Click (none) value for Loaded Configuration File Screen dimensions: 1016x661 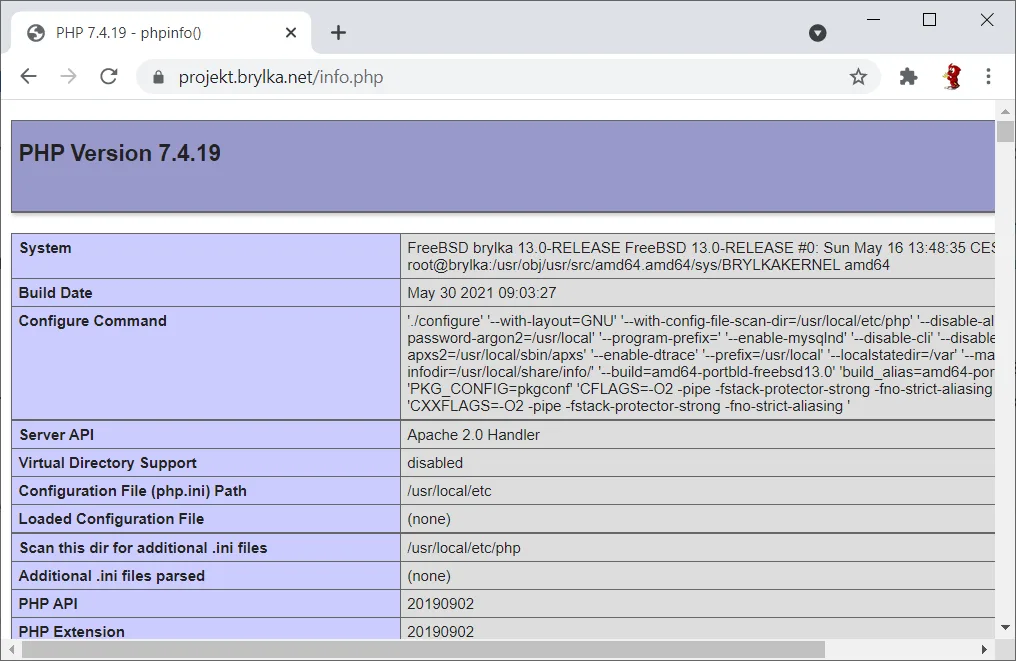429,519
